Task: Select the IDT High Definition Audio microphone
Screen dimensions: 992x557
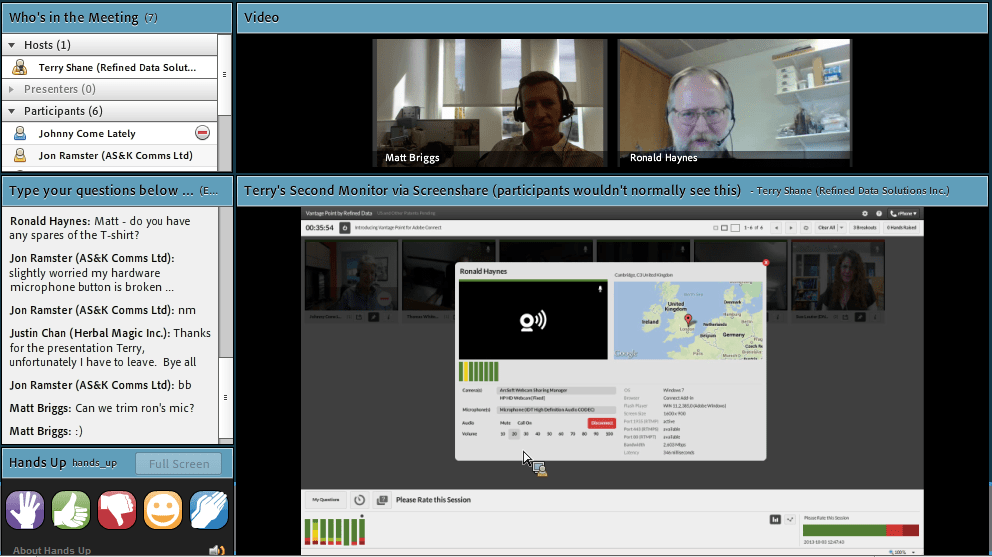Action: [556, 410]
